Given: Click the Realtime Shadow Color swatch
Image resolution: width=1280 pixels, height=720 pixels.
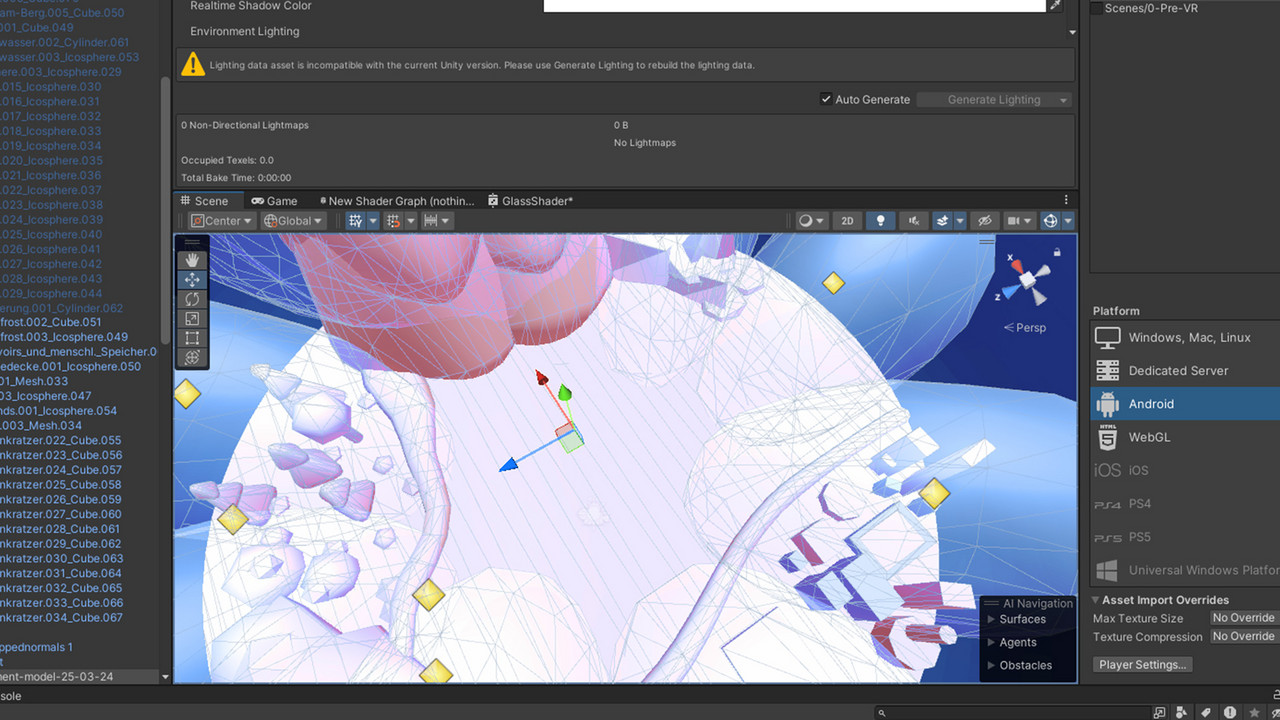Looking at the screenshot, I should [x=794, y=5].
